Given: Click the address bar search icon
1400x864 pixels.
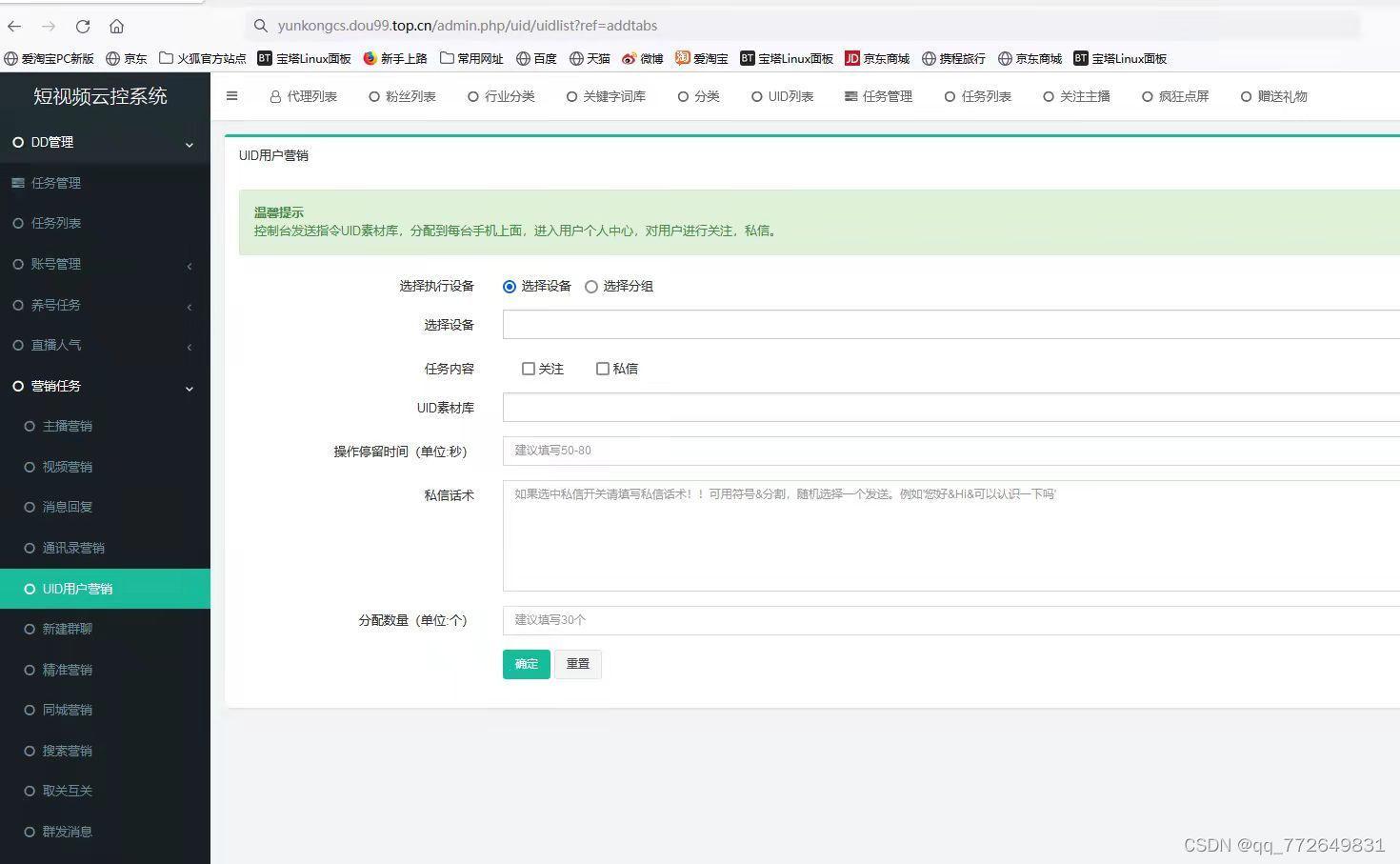Looking at the screenshot, I should [260, 26].
